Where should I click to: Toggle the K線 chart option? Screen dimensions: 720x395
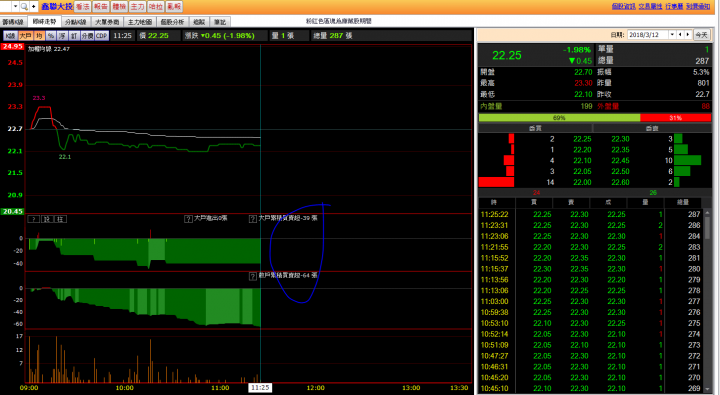pos(11,35)
